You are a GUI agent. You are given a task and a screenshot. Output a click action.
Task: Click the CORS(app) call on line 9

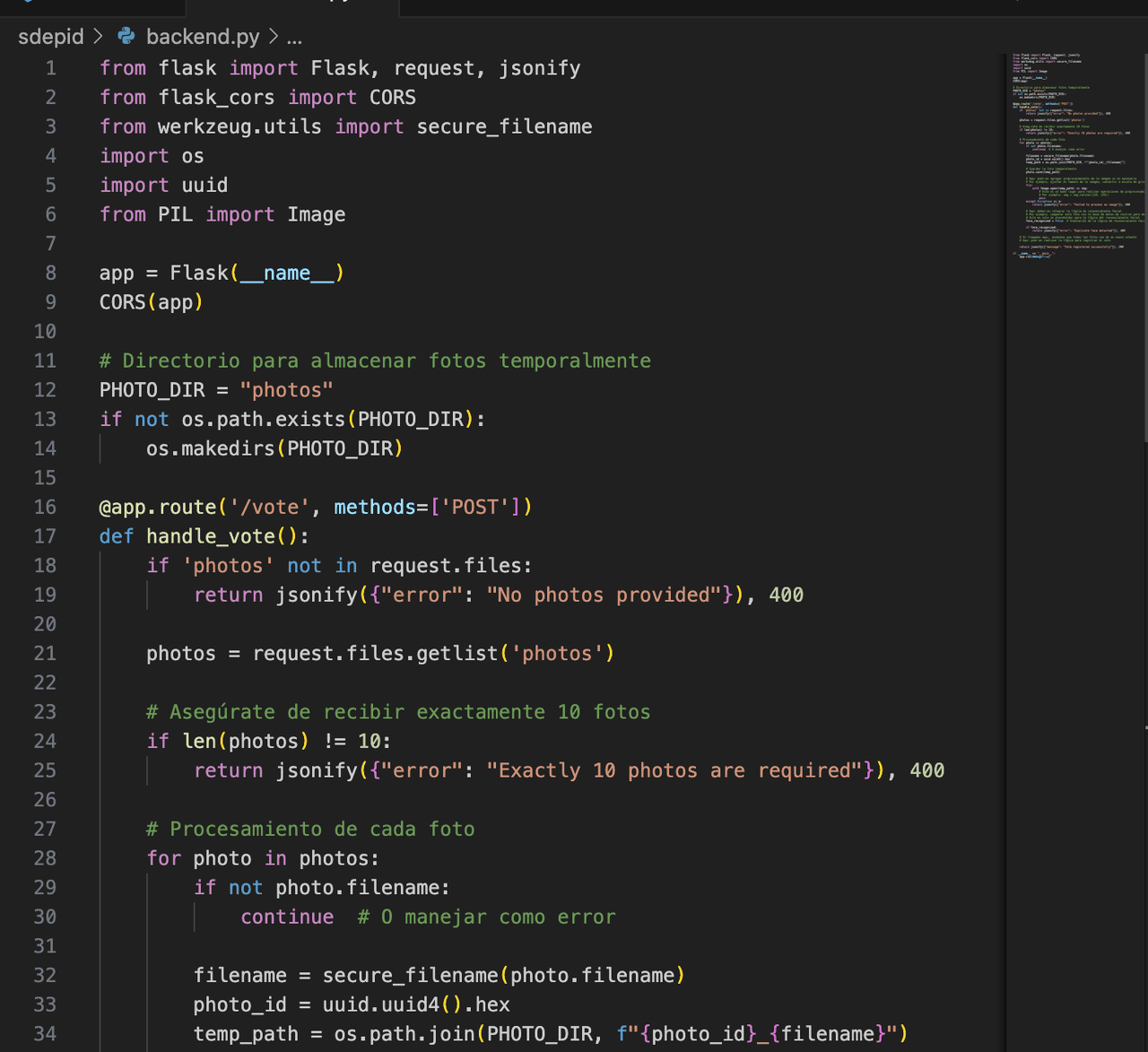[x=151, y=302]
